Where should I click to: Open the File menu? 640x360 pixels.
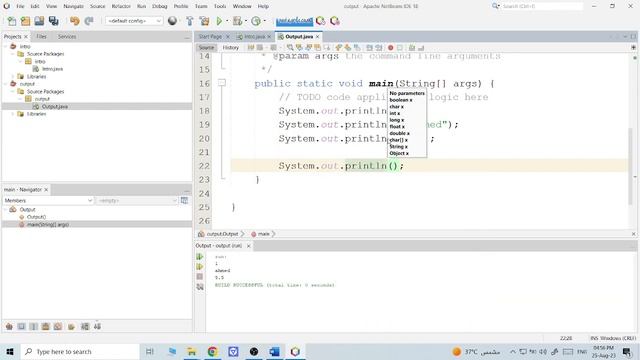(x=20, y=6)
